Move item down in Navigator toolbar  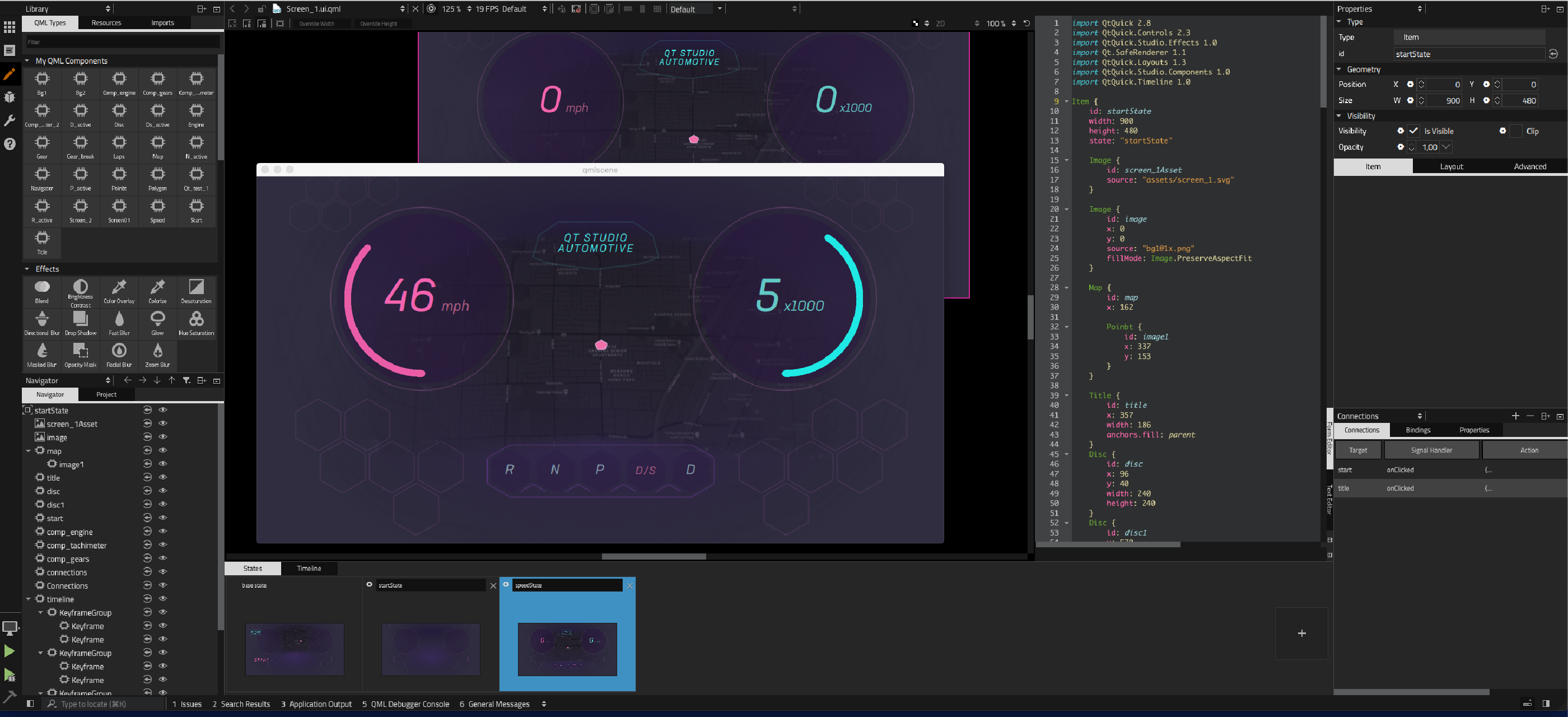point(157,380)
